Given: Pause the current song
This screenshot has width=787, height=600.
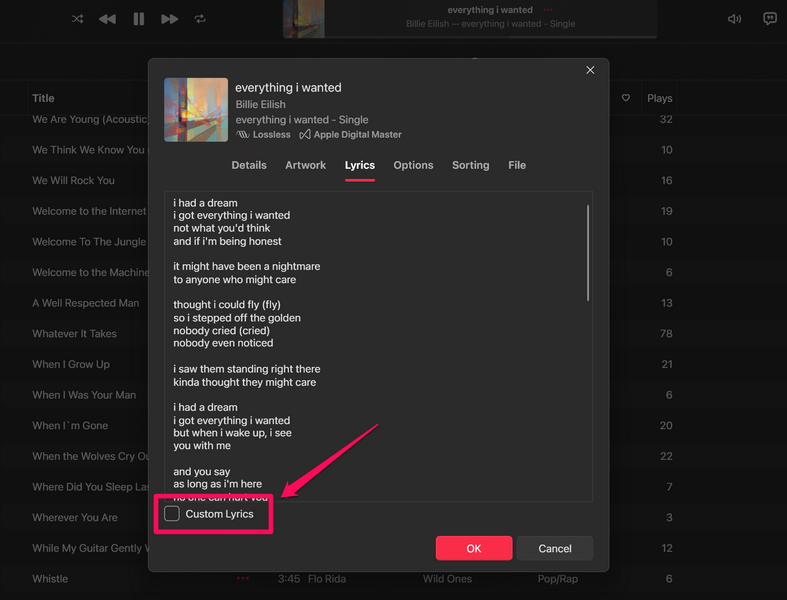Looking at the screenshot, I should pos(139,19).
